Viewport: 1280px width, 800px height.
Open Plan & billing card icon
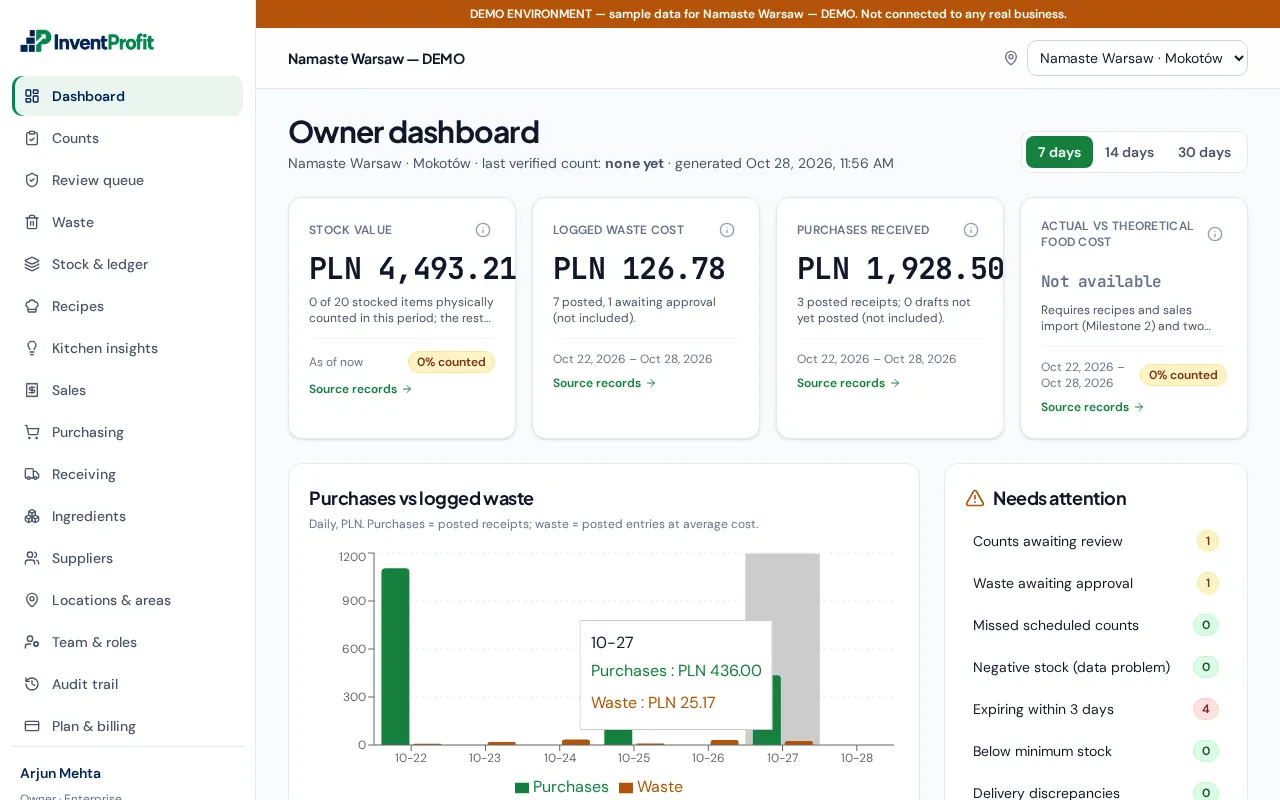[x=32, y=726]
